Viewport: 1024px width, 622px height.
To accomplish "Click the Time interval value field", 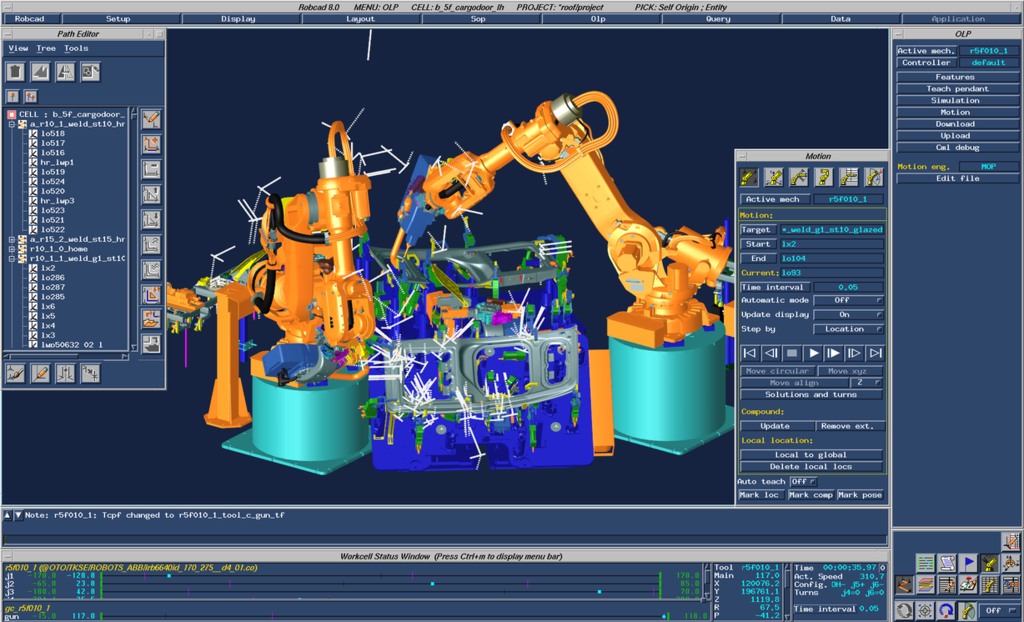I will (x=848, y=287).
